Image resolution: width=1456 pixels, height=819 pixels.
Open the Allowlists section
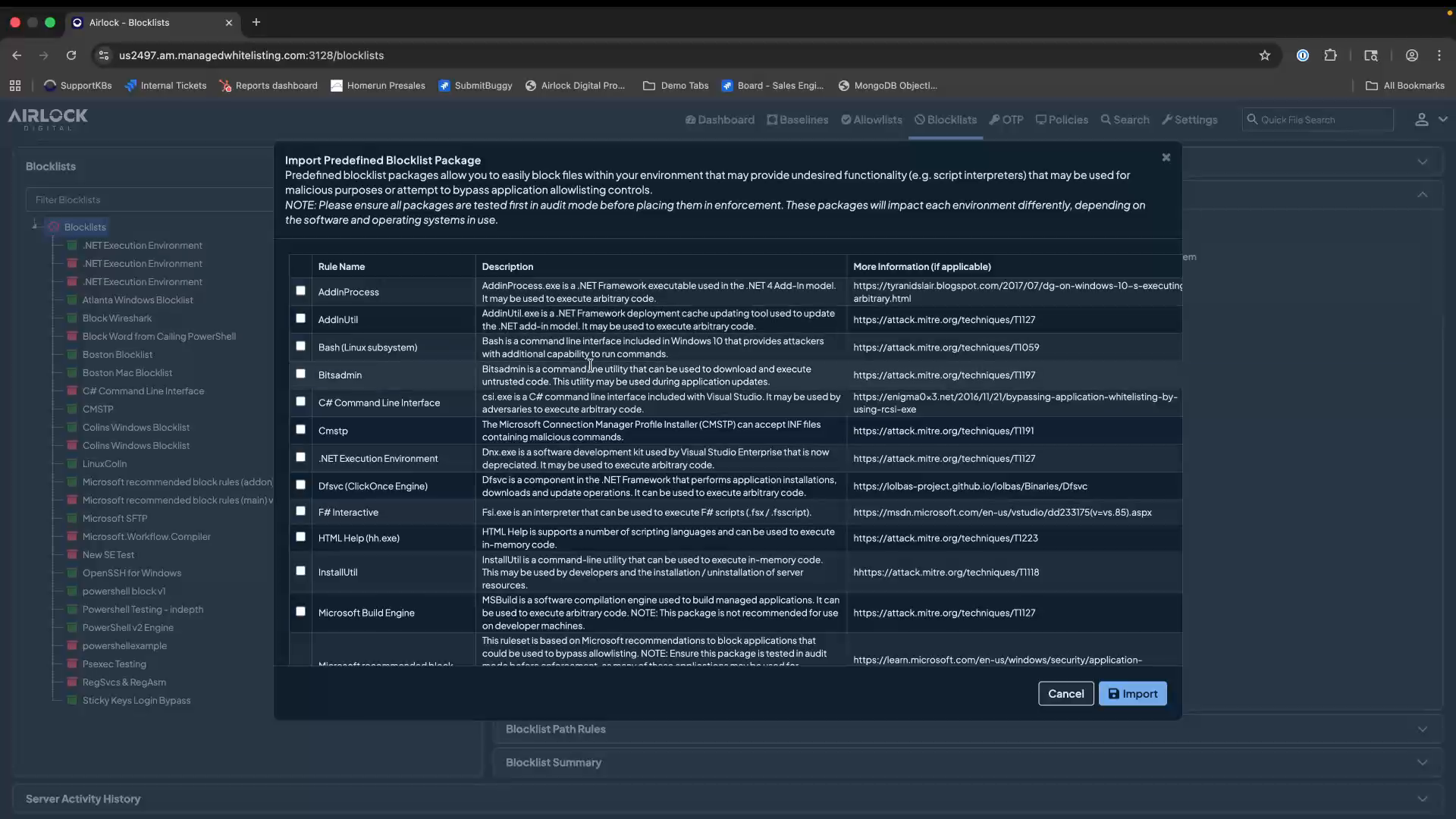(x=871, y=120)
